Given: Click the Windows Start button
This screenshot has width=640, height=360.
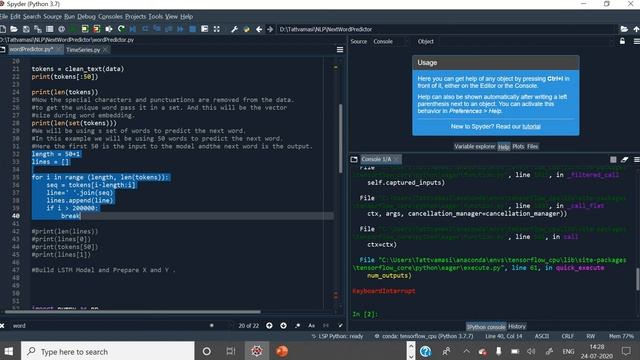Looking at the screenshot, I should 9,351.
